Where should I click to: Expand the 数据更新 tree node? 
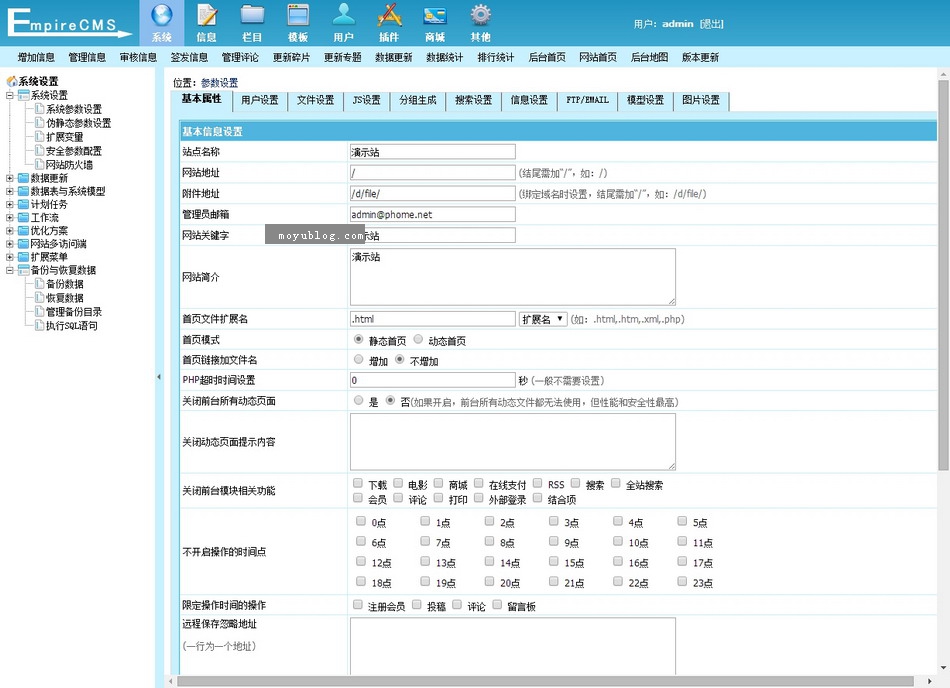click(10, 178)
